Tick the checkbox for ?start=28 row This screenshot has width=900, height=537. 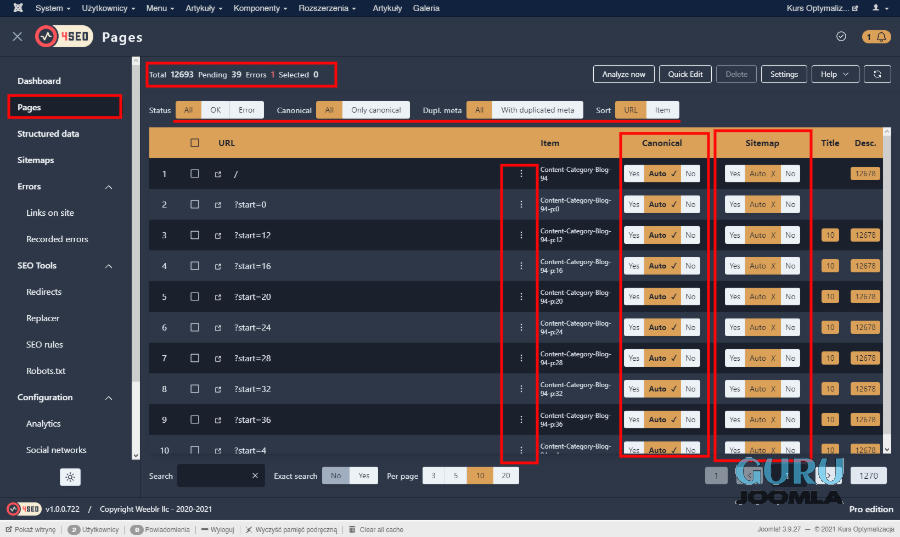click(x=195, y=359)
